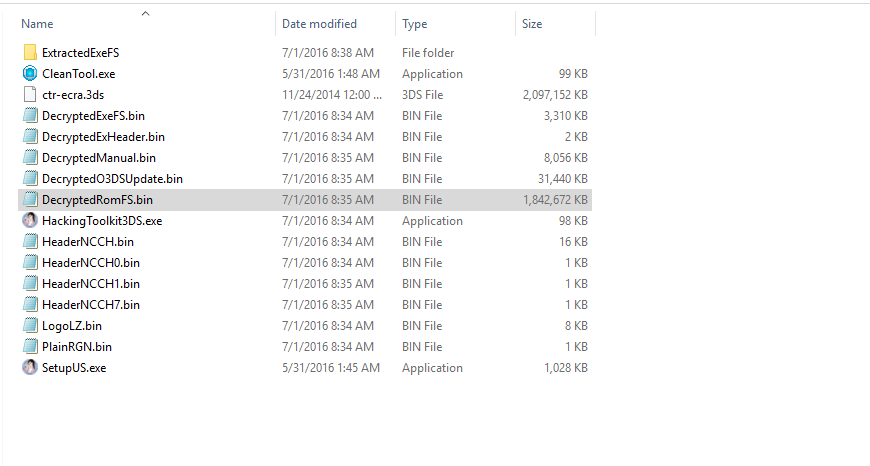
Task: Click the DecryptedO3DSUpdate.bin file name
Action: tap(112, 178)
